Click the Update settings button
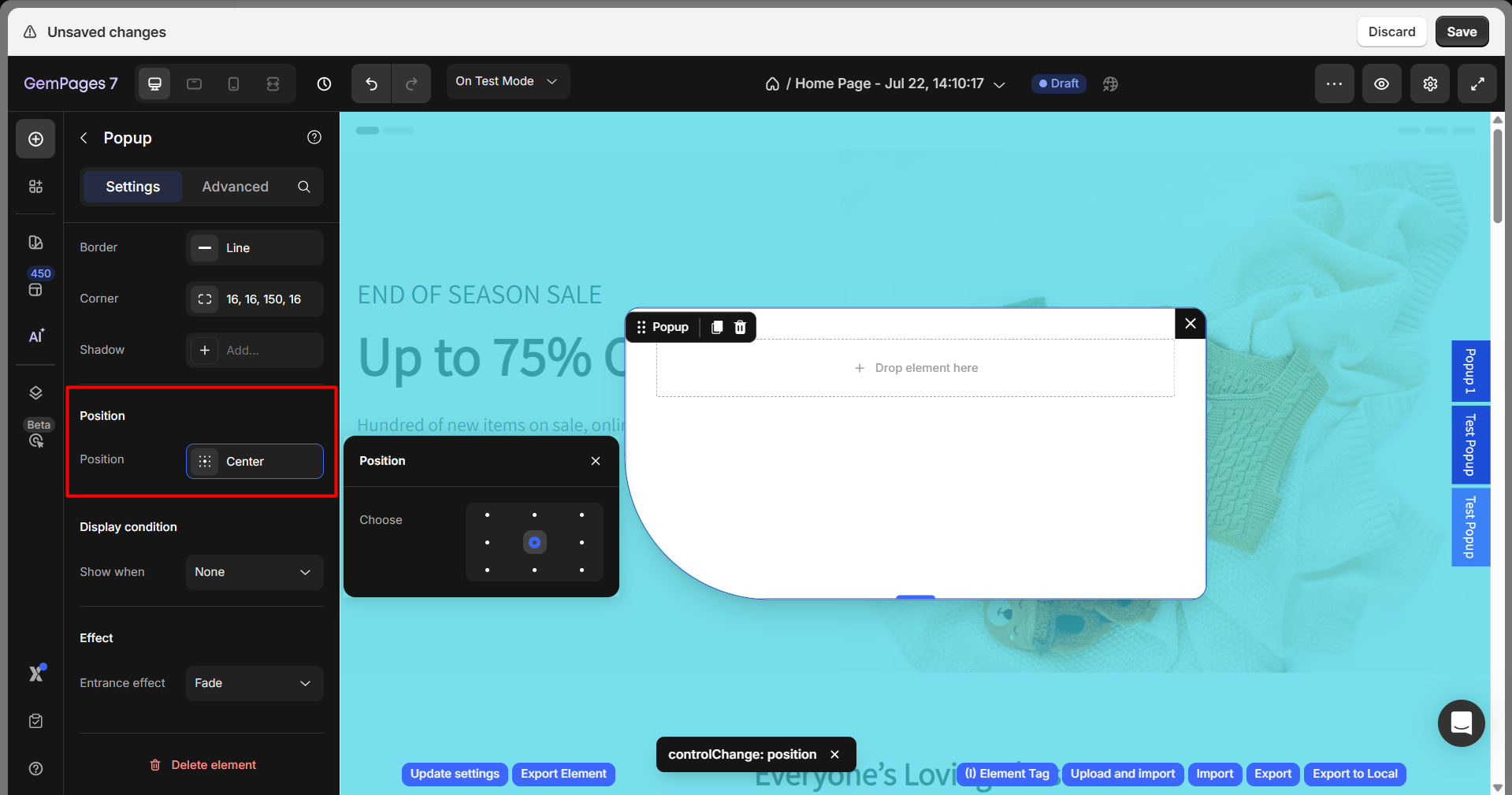The image size is (1512, 795). 455,774
